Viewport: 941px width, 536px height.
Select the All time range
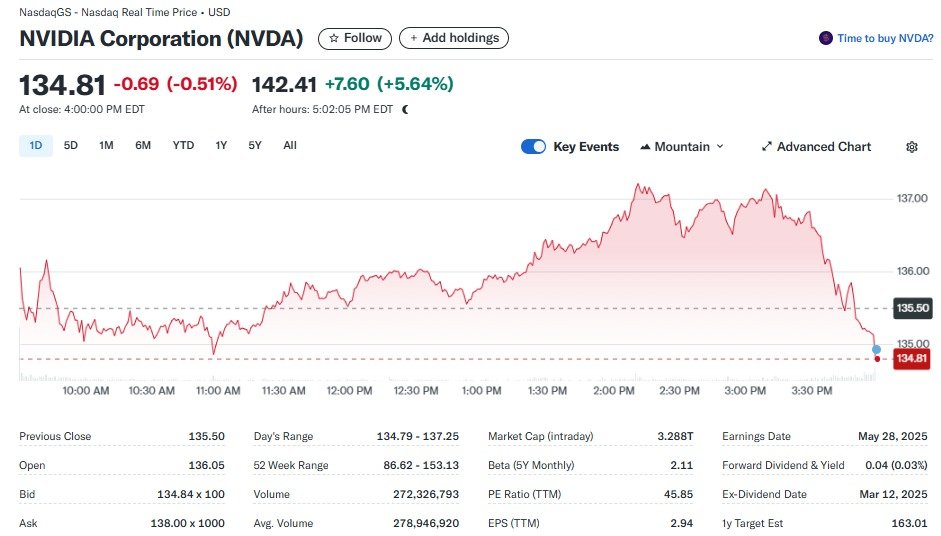pyautogui.click(x=290, y=146)
